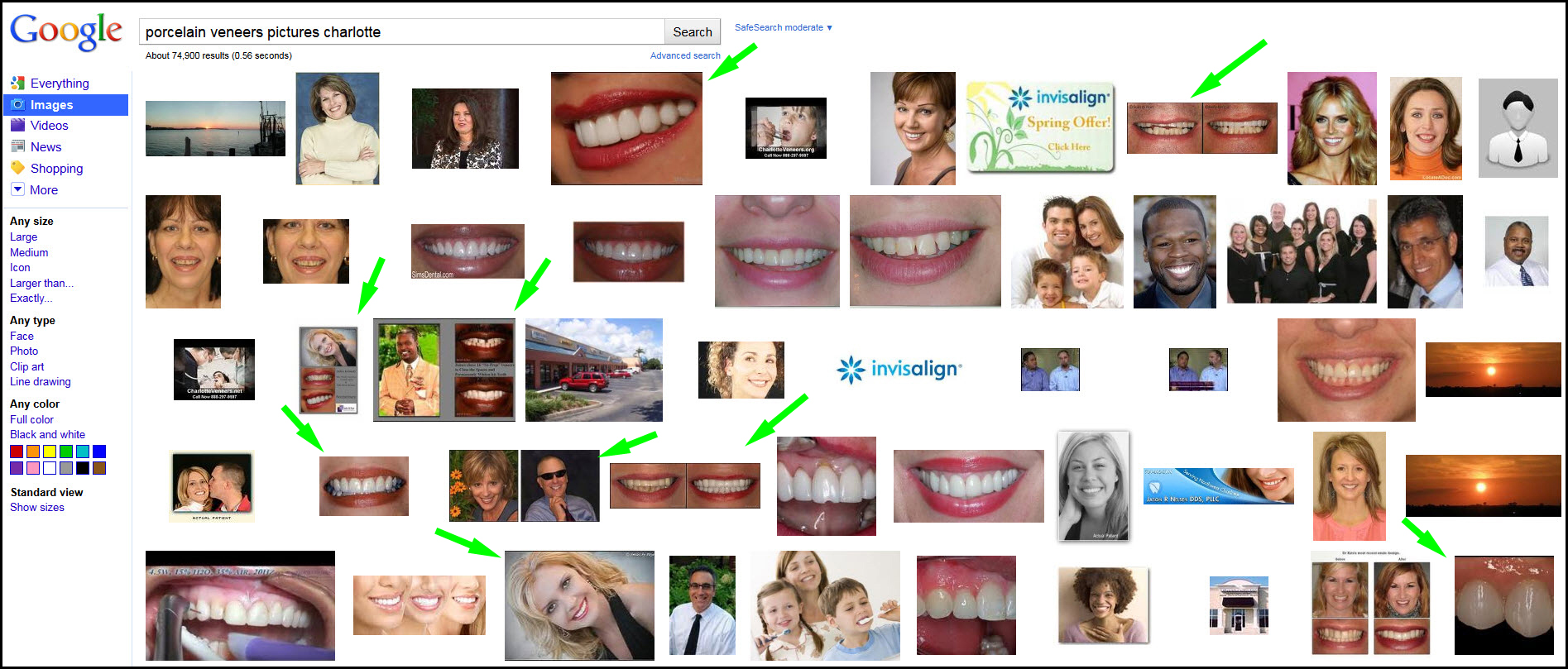Click the News newspaper icon
1568x669 pixels.
click(17, 146)
